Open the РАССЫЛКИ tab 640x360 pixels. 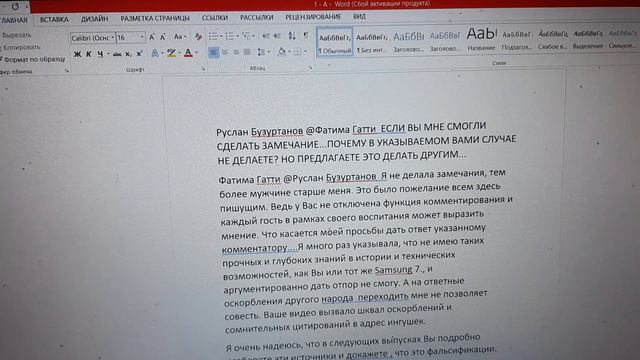tap(256, 17)
